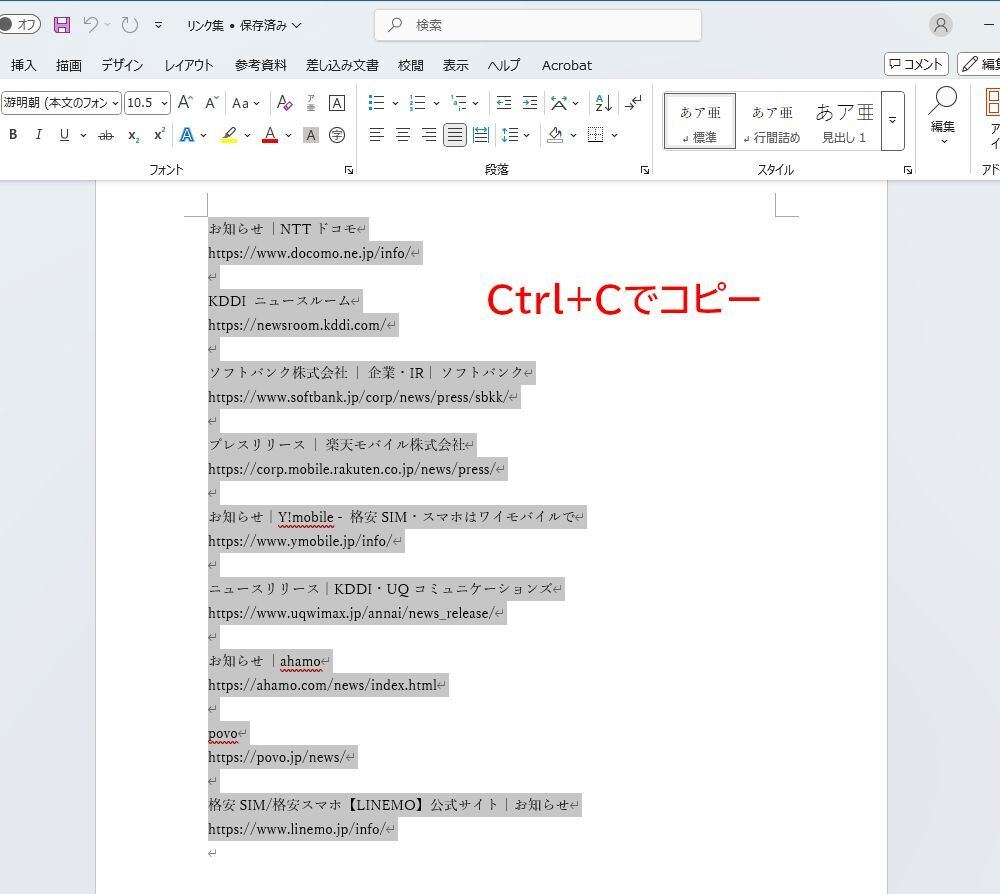The height and width of the screenshot is (894, 1000).
Task: Click the numbered list icon
Action: coord(418,103)
